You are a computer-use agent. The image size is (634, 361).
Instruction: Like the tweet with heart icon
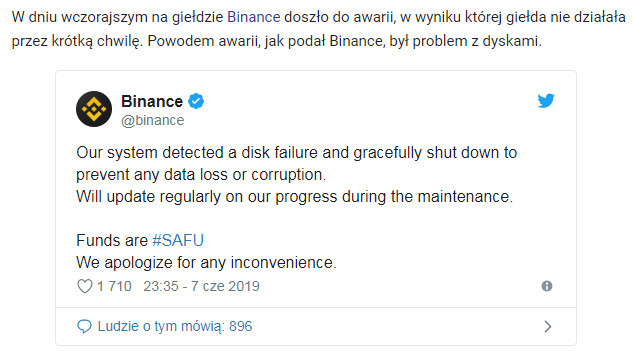(85, 286)
